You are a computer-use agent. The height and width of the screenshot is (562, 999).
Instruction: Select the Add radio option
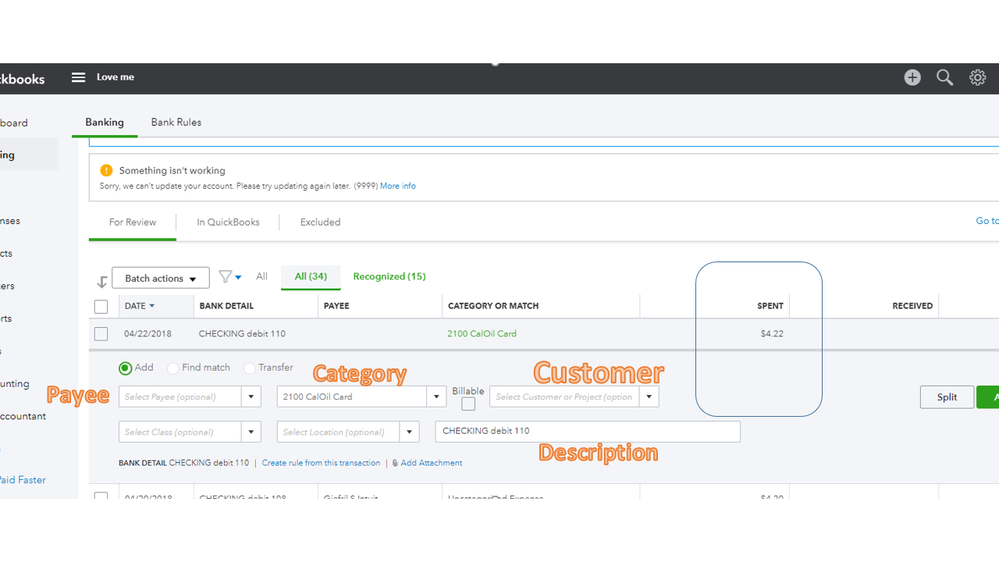[x=126, y=368]
